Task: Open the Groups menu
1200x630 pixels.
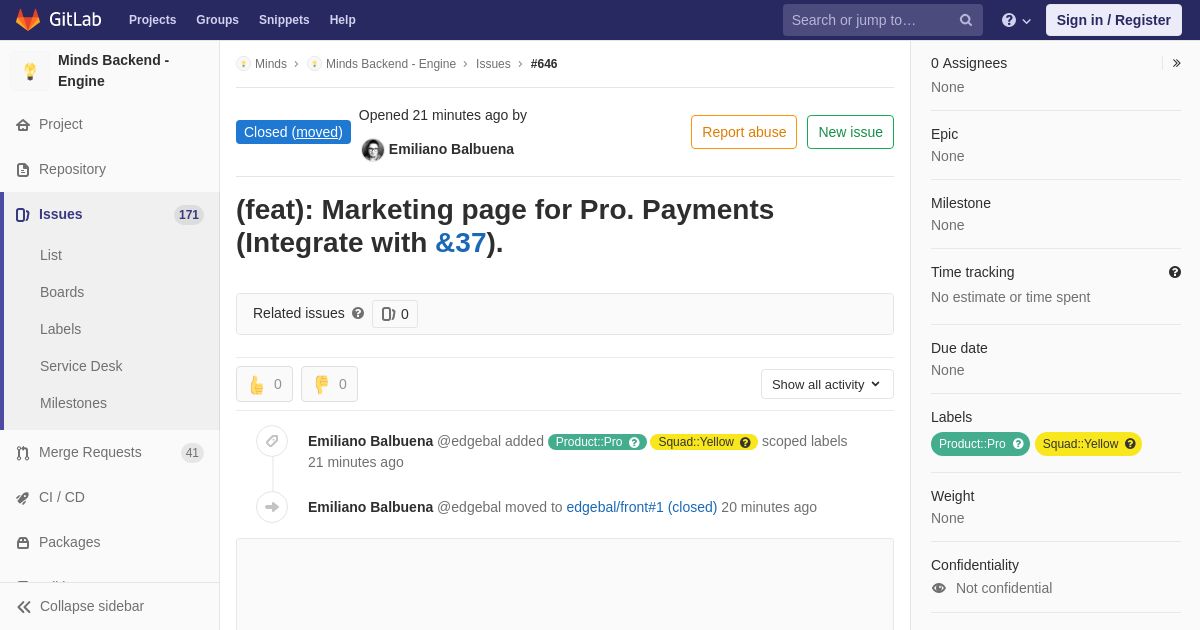Action: [x=217, y=20]
